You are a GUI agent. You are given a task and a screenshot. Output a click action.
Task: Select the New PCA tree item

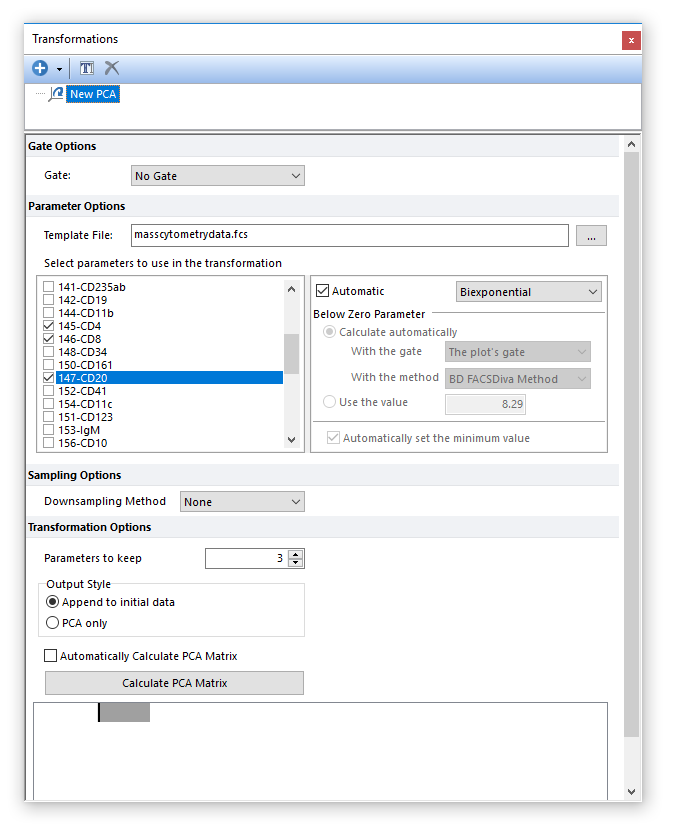[94, 94]
